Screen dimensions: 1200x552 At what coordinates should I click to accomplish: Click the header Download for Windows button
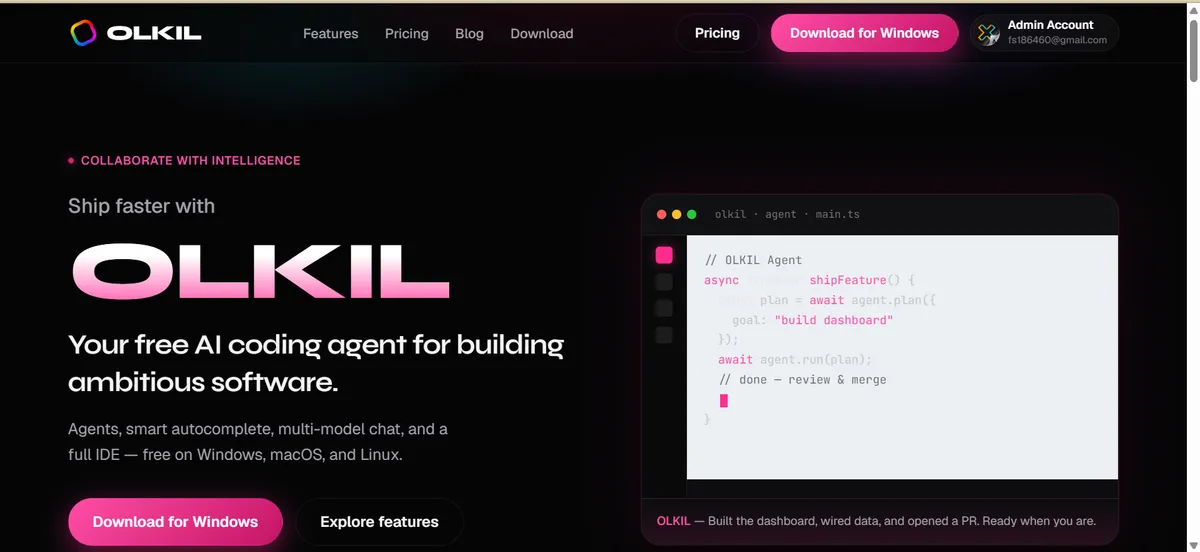[864, 33]
